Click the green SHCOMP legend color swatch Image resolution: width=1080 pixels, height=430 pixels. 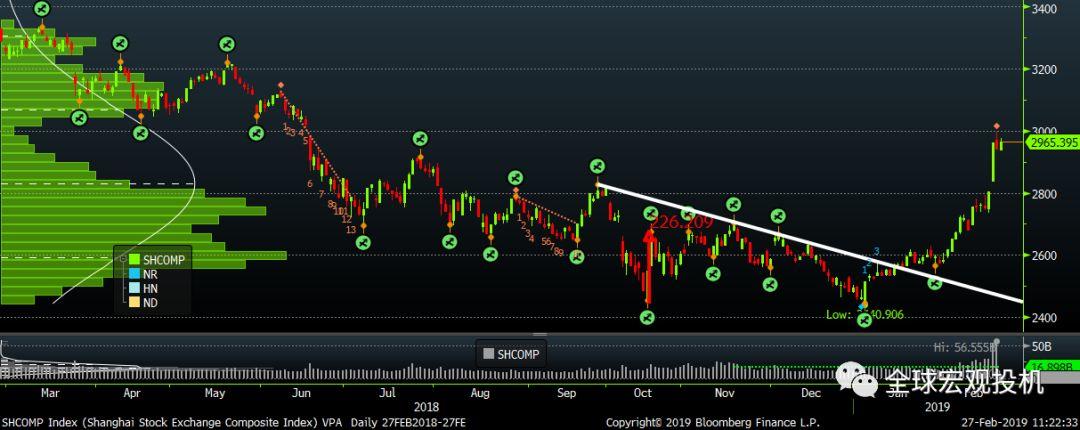[x=133, y=259]
